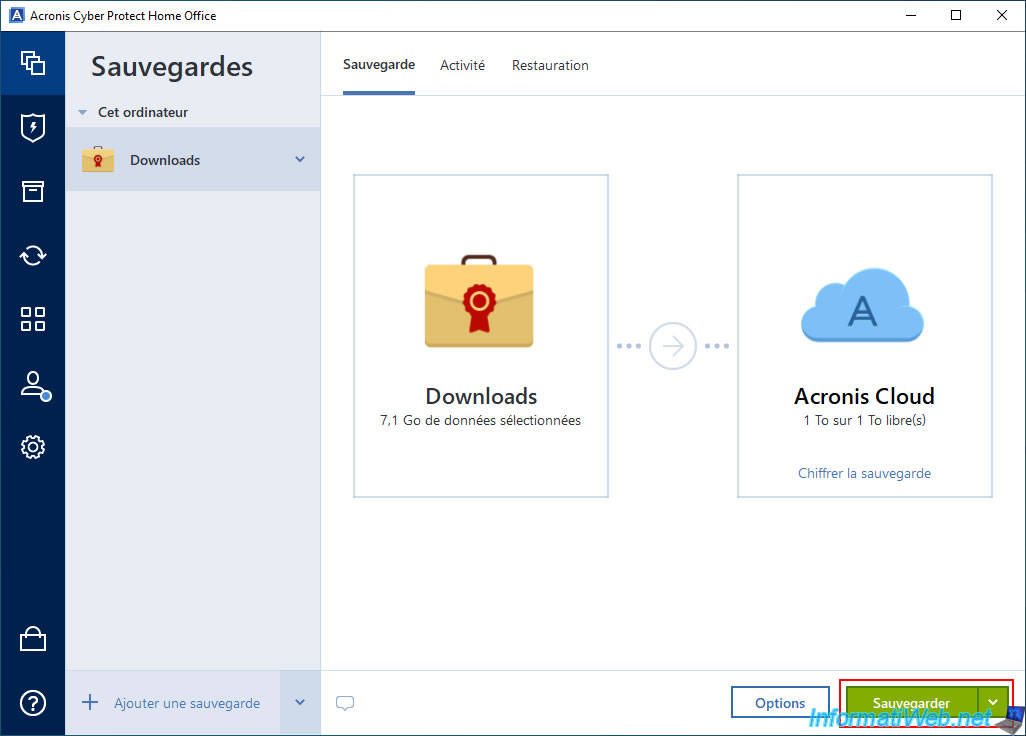
Task: Click the Options button
Action: click(x=780, y=703)
